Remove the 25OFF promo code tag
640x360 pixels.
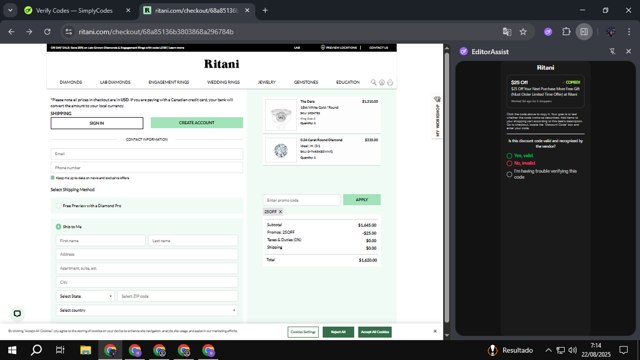tap(280, 212)
